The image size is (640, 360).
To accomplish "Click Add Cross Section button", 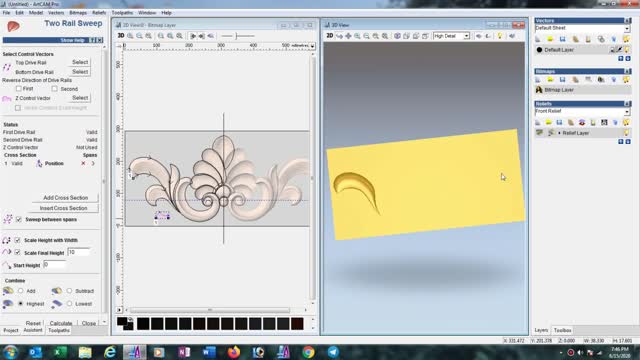I will point(65,198).
